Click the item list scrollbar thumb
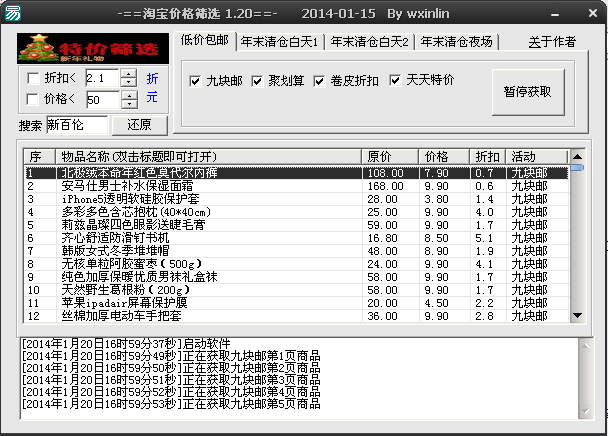The width and height of the screenshot is (608, 436). 577,168
